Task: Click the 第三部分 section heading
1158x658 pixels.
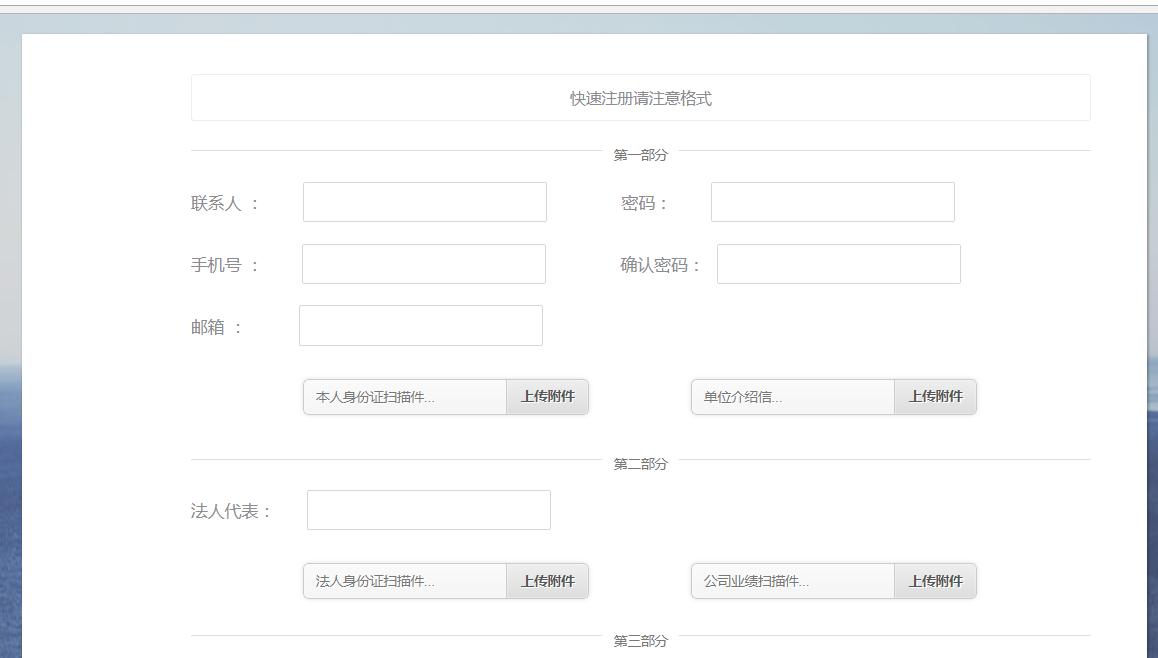Action: (x=640, y=641)
